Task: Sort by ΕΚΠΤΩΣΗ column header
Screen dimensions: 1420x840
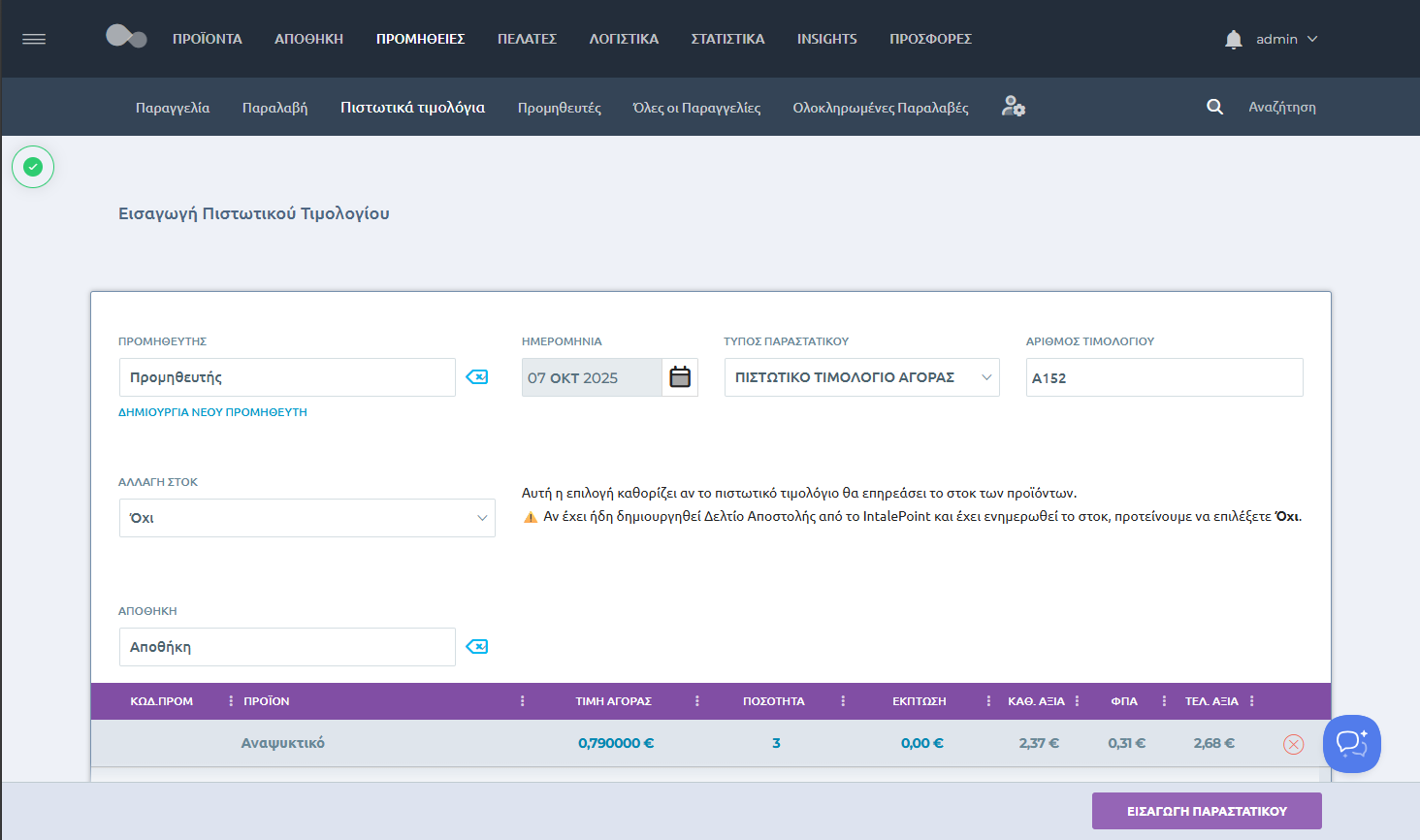Action: 920,701
